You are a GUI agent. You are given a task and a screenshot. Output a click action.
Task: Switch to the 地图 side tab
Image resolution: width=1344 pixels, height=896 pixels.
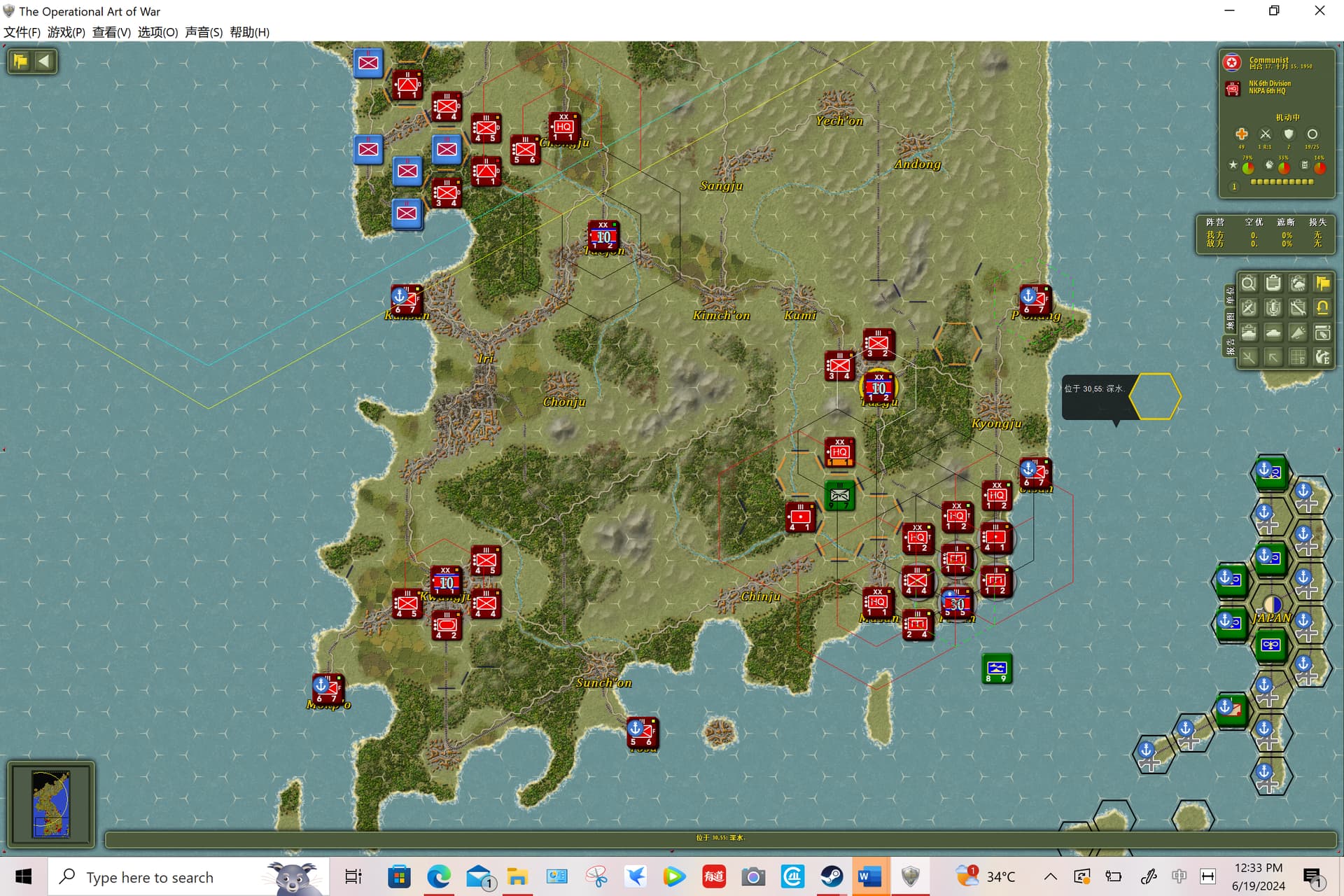pyautogui.click(x=1230, y=321)
